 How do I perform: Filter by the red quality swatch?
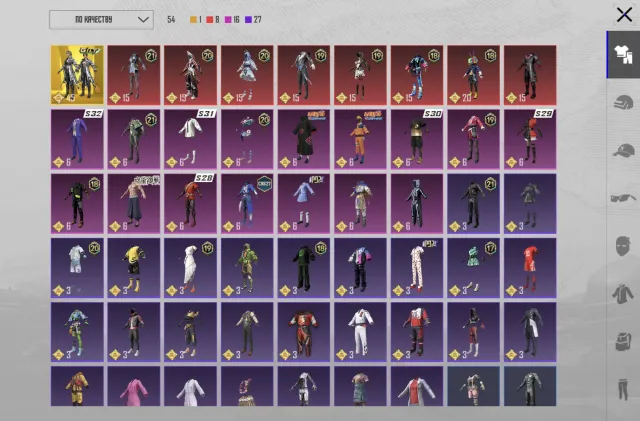point(212,20)
